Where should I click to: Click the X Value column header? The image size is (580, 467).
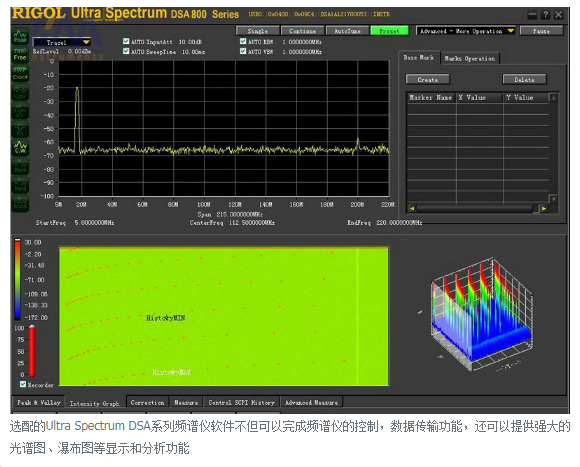coord(479,98)
